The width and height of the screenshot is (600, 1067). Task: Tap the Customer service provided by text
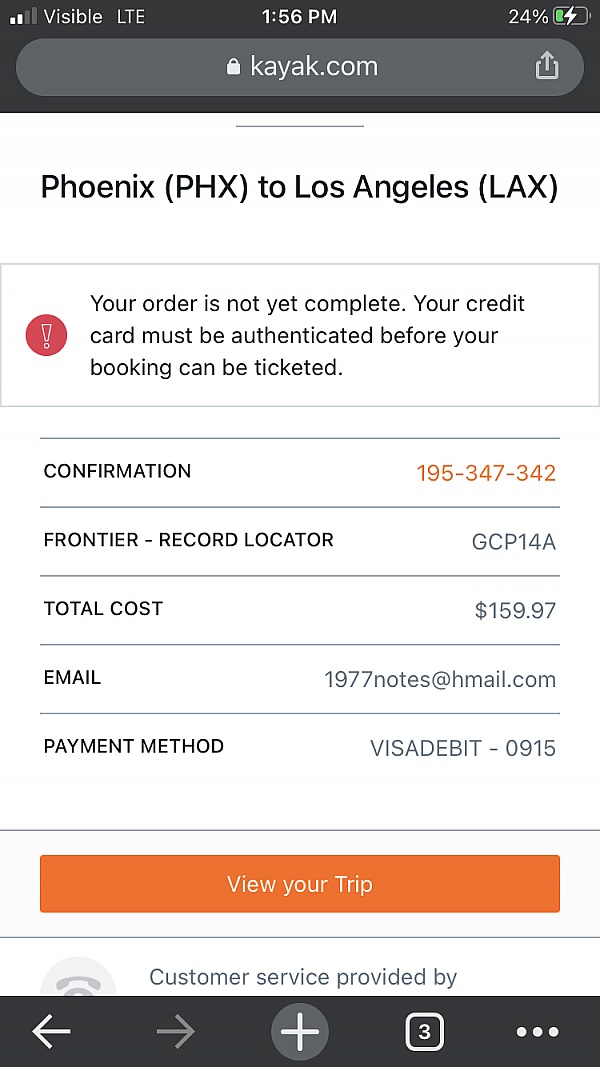[303, 977]
